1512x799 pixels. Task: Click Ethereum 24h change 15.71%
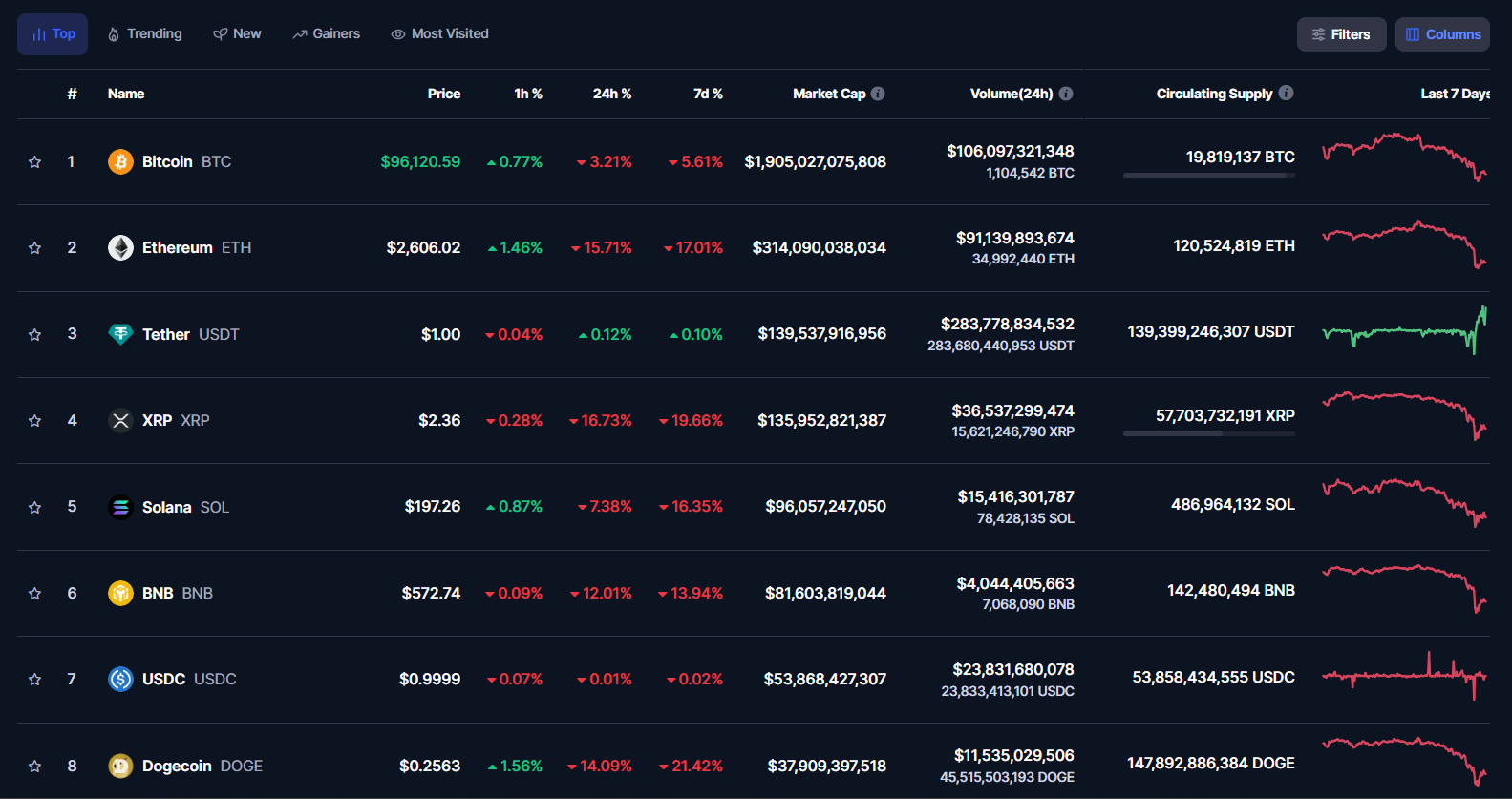pos(602,247)
